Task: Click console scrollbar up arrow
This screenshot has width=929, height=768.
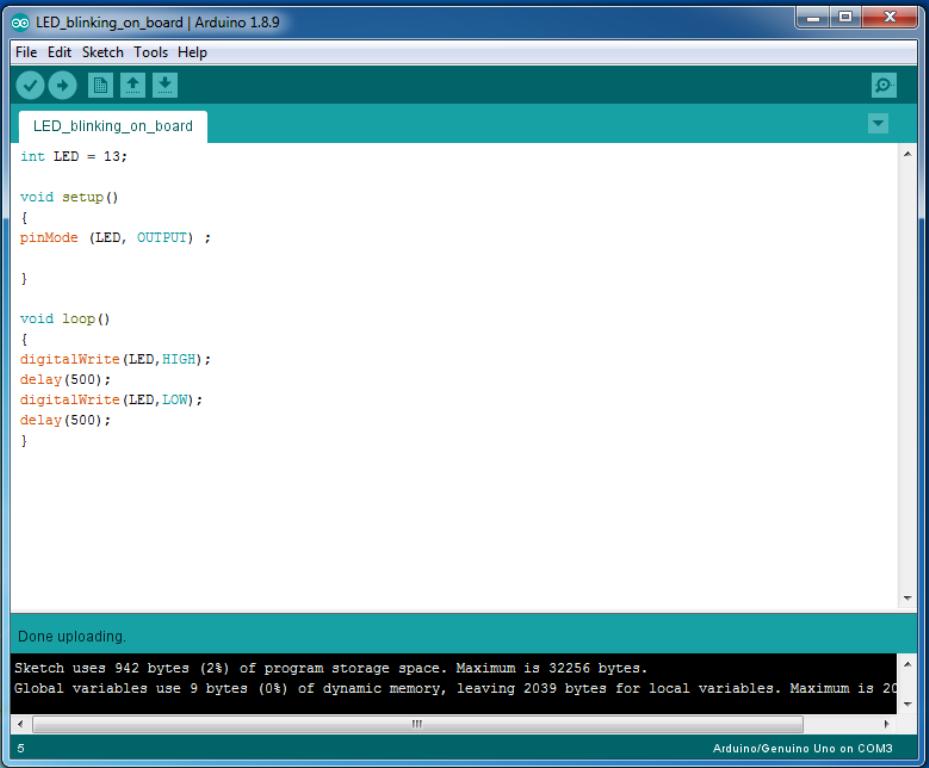Action: tap(907, 664)
